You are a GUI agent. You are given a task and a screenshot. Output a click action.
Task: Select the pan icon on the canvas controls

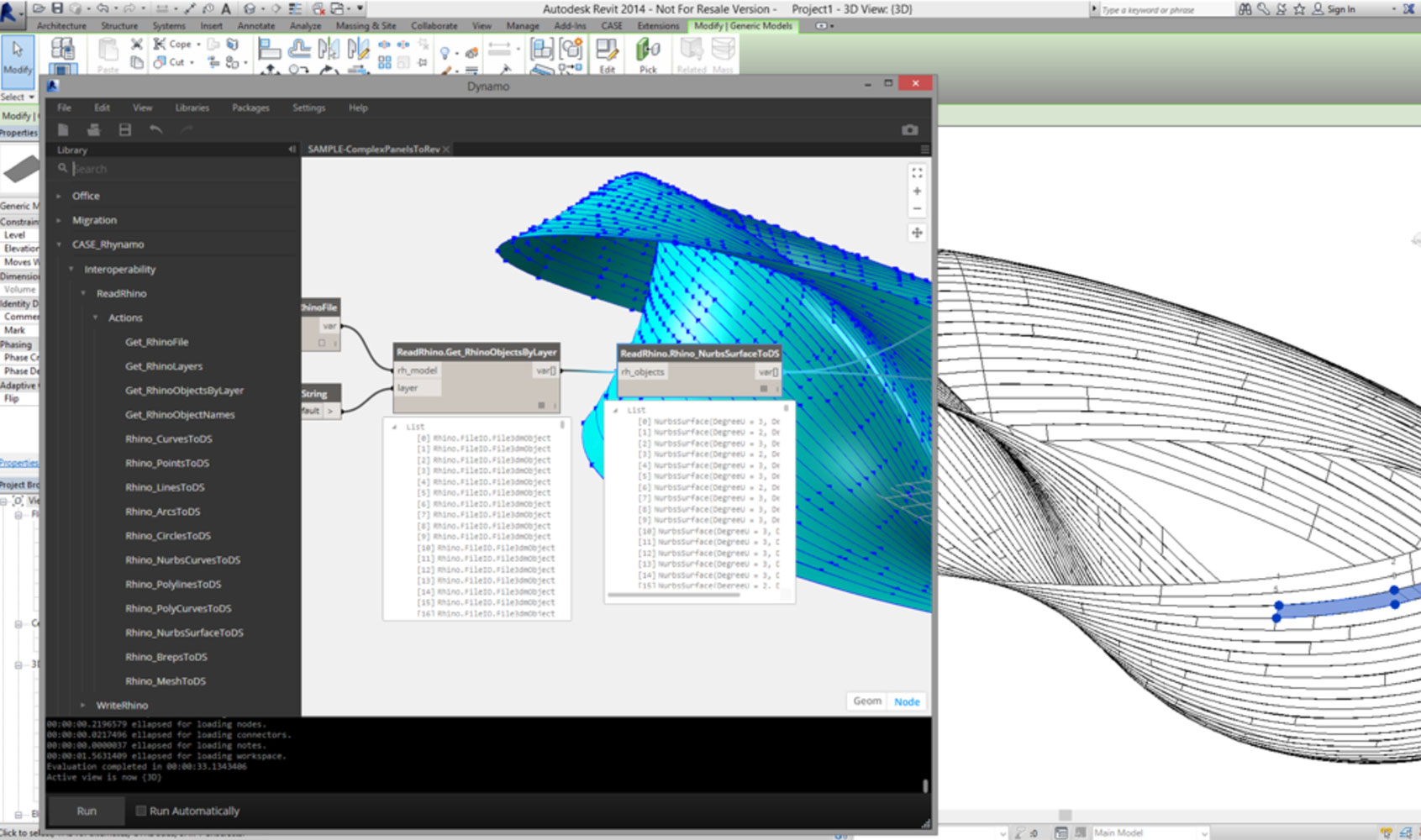[917, 232]
